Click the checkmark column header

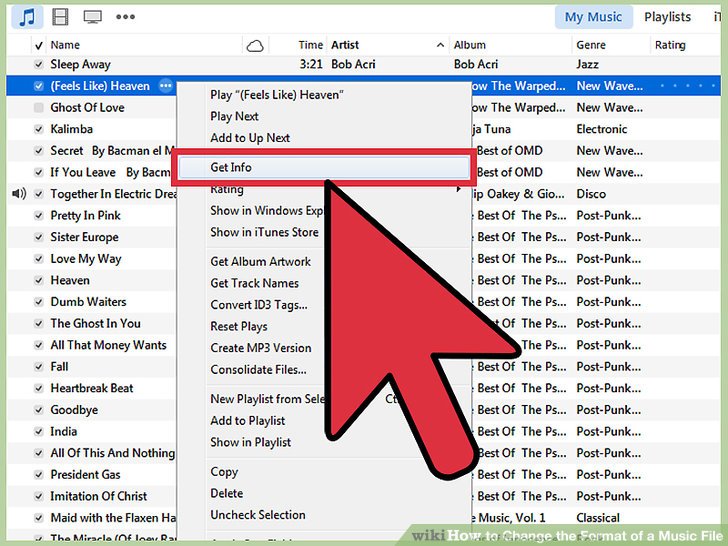click(39, 46)
